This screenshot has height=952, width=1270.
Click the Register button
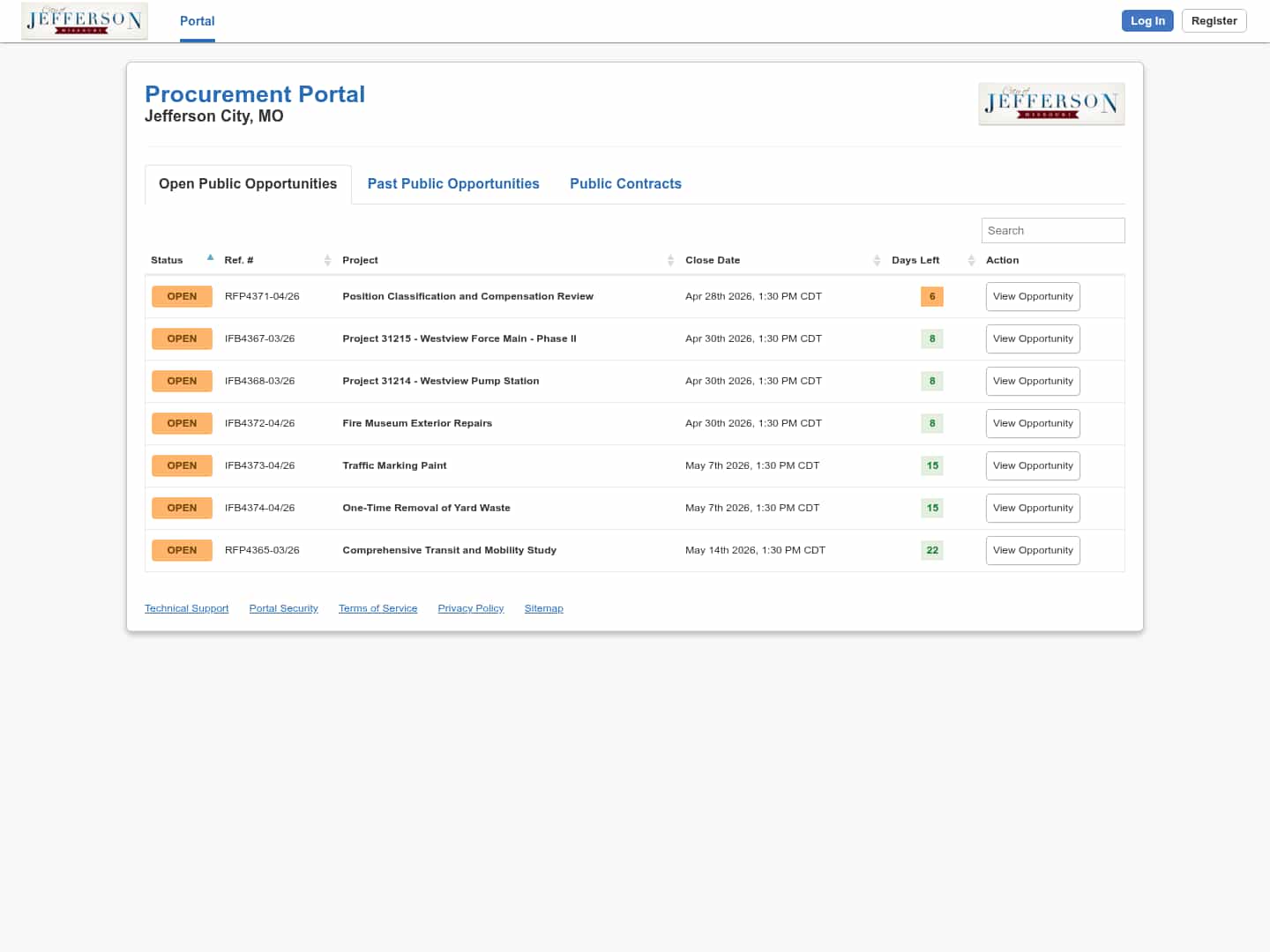tap(1214, 21)
